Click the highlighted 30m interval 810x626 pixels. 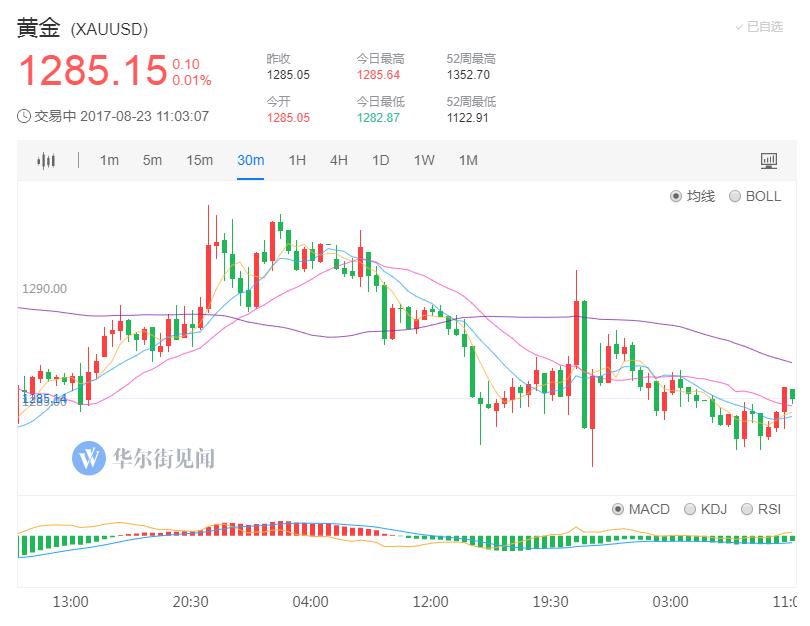(250, 160)
